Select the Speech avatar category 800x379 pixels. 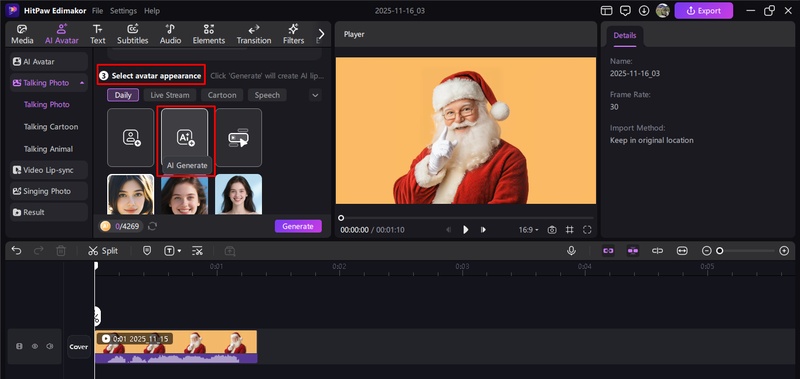(267, 95)
